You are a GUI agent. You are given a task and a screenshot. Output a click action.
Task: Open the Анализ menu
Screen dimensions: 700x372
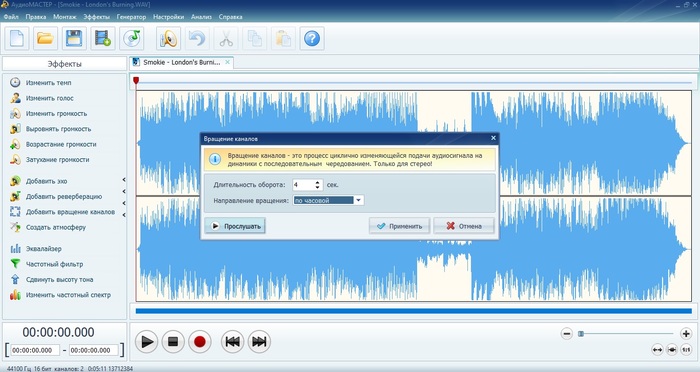(x=201, y=17)
